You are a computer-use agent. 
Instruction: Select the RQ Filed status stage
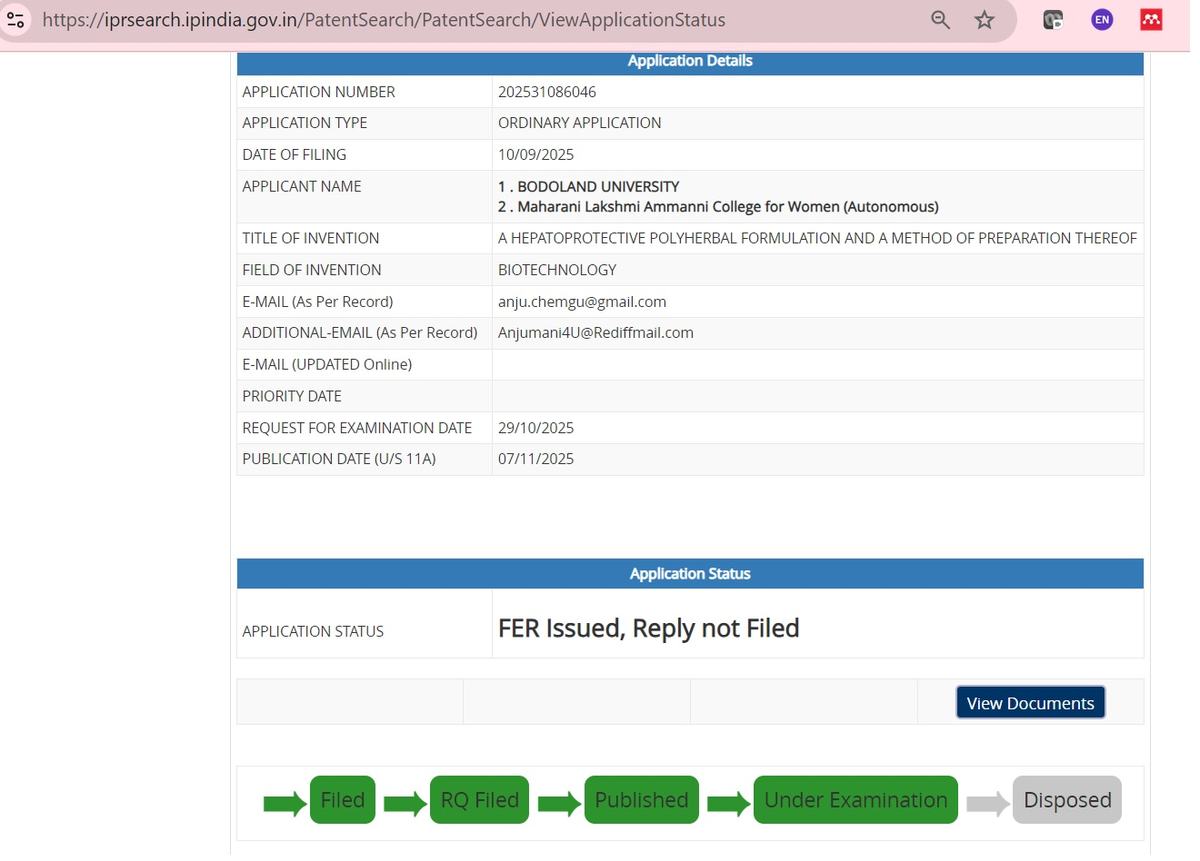[479, 800]
